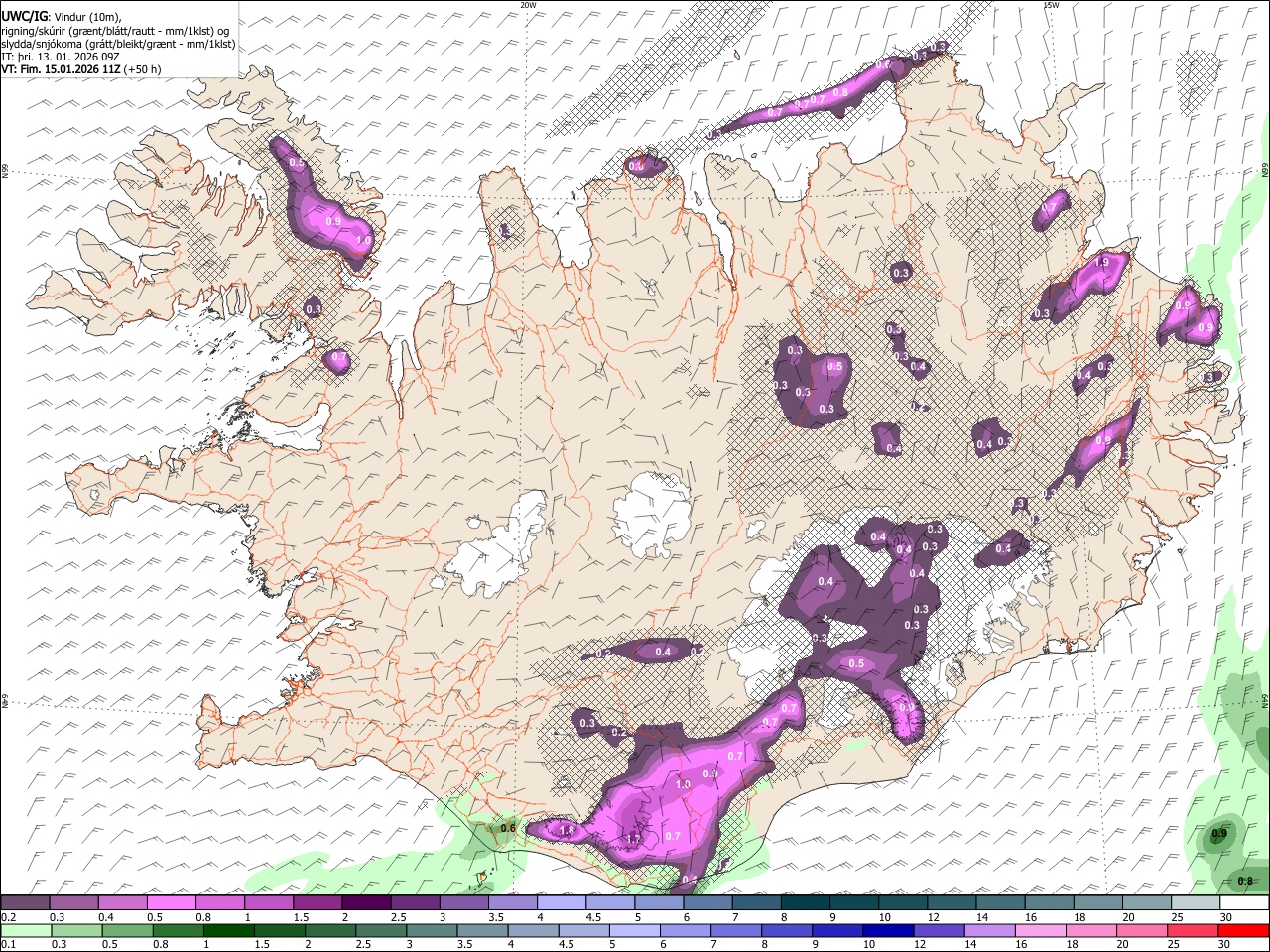The width and height of the screenshot is (1270, 952).
Task: Pick the medium green 0.5–0.8 swatch in the lower legend row
Action: [x=127, y=931]
